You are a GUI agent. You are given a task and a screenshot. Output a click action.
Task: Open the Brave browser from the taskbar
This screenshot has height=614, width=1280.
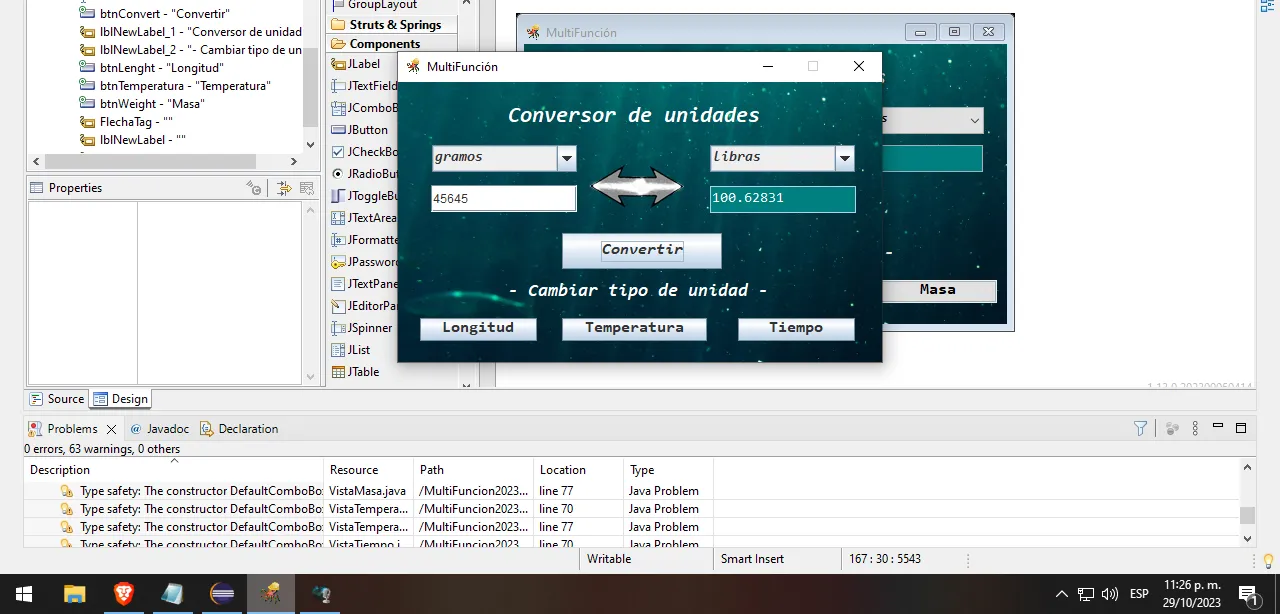coord(124,594)
